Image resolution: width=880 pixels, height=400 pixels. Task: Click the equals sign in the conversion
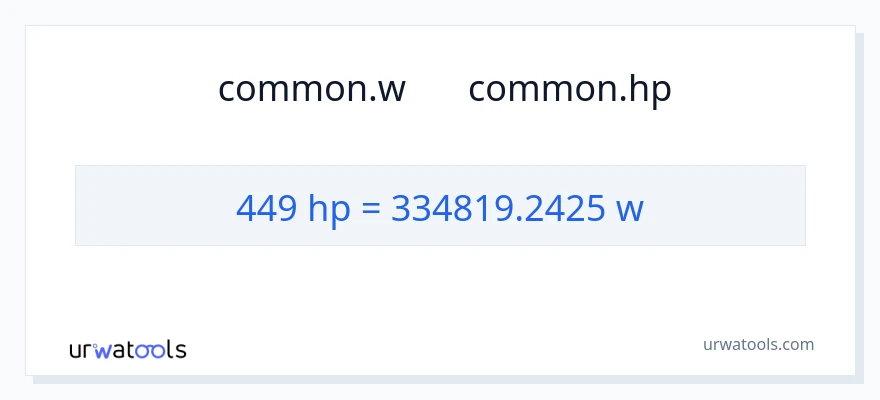pyautogui.click(x=369, y=208)
